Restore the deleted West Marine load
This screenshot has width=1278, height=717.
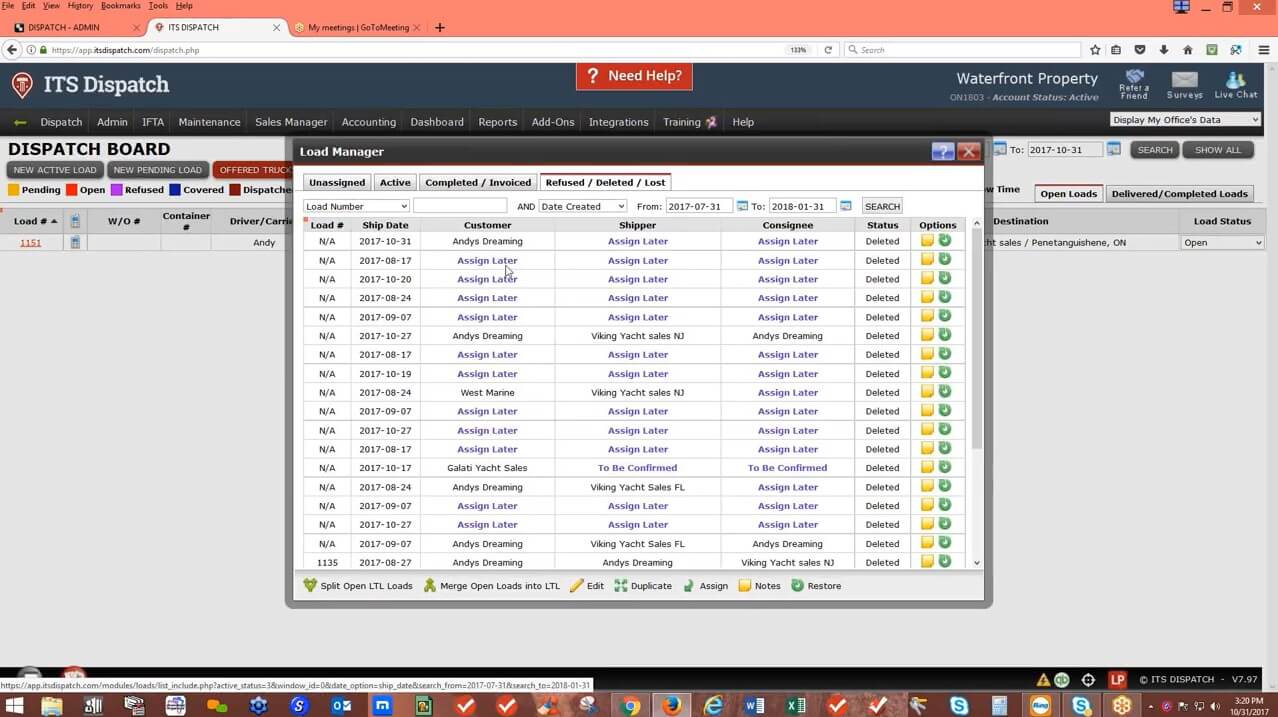point(944,392)
